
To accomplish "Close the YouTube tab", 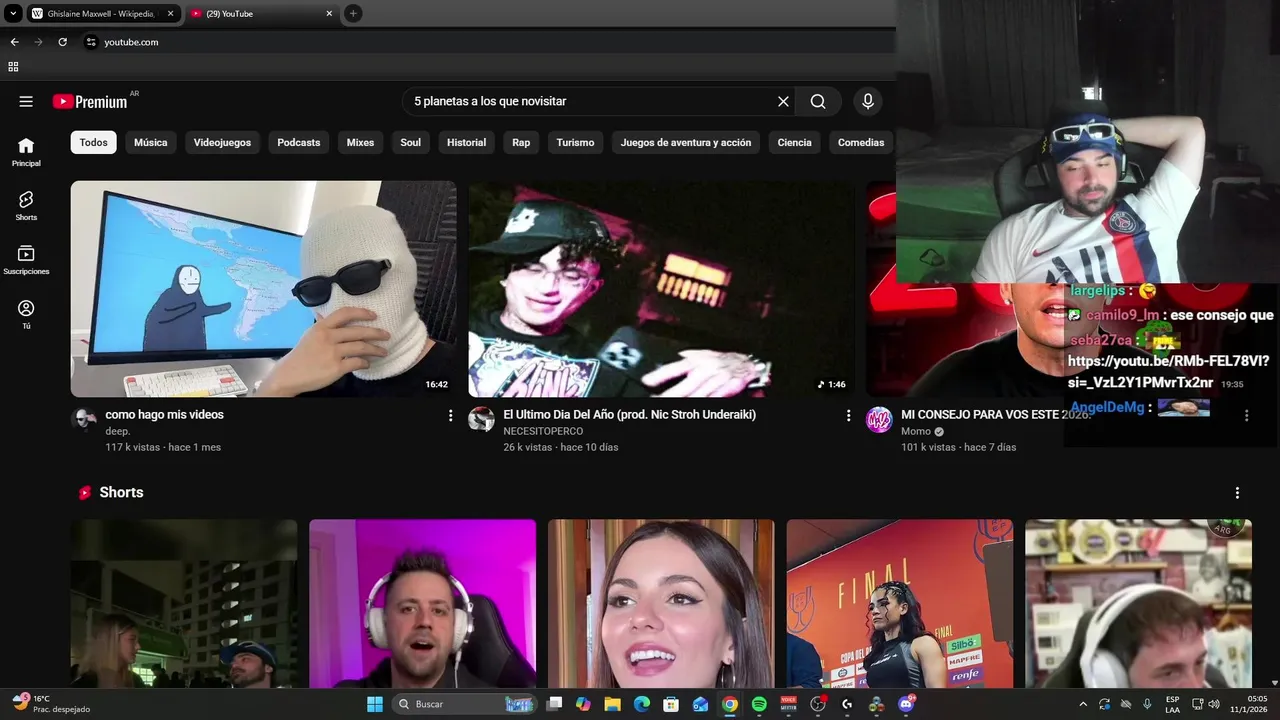I will click(x=329, y=14).
